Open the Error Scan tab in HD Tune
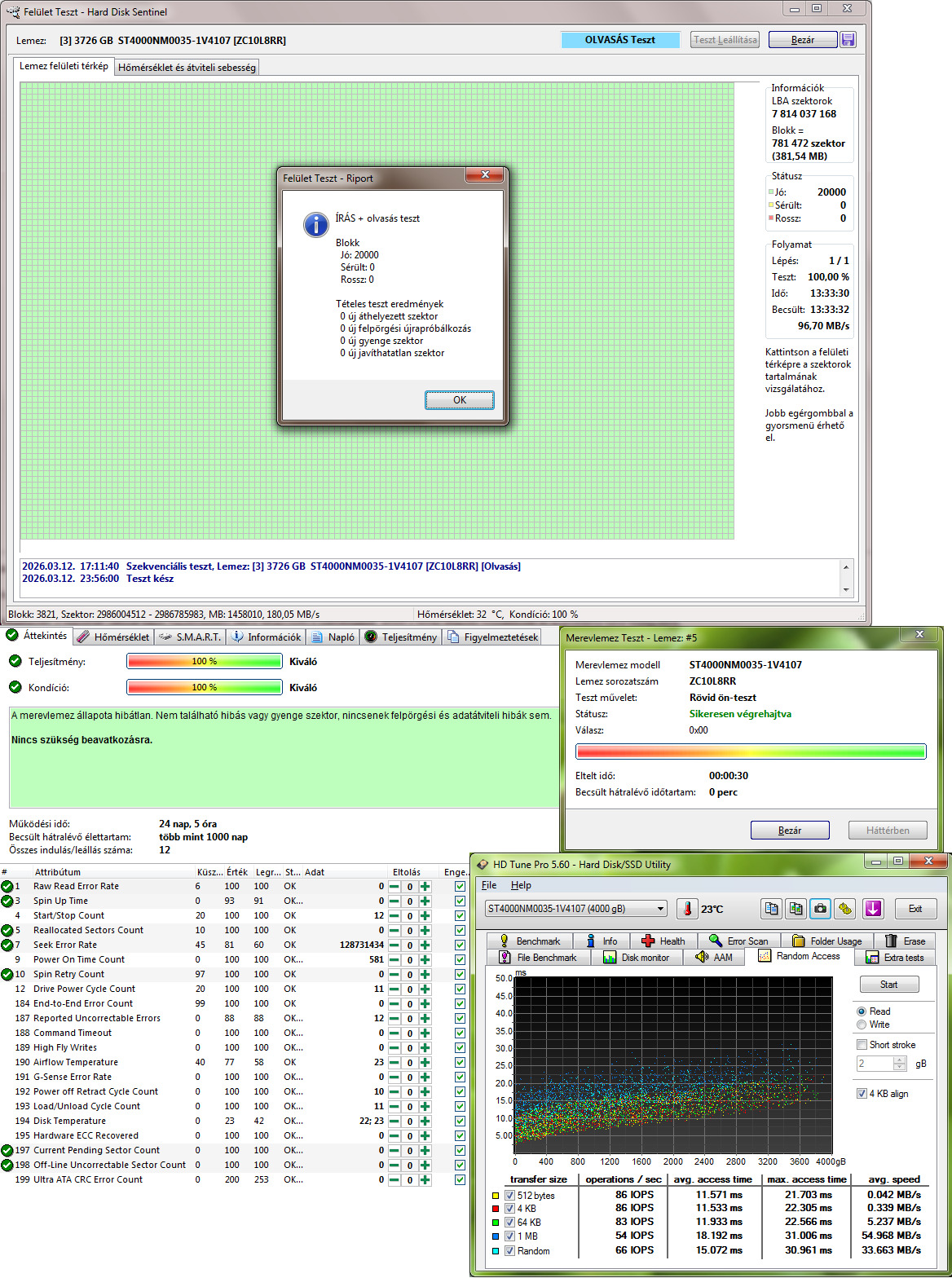The image size is (952, 1278). click(738, 941)
